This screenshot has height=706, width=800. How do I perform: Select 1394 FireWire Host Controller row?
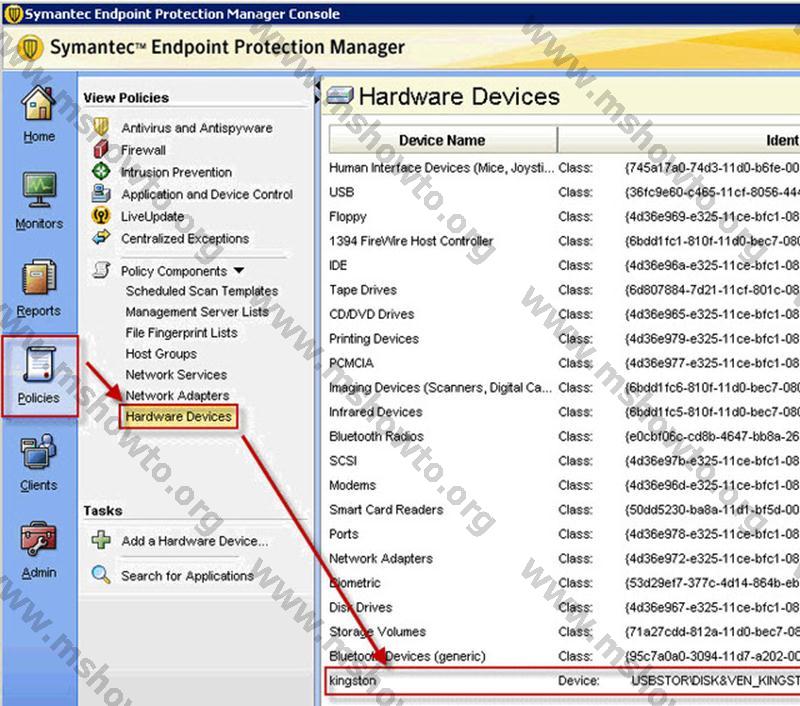[x=563, y=241]
